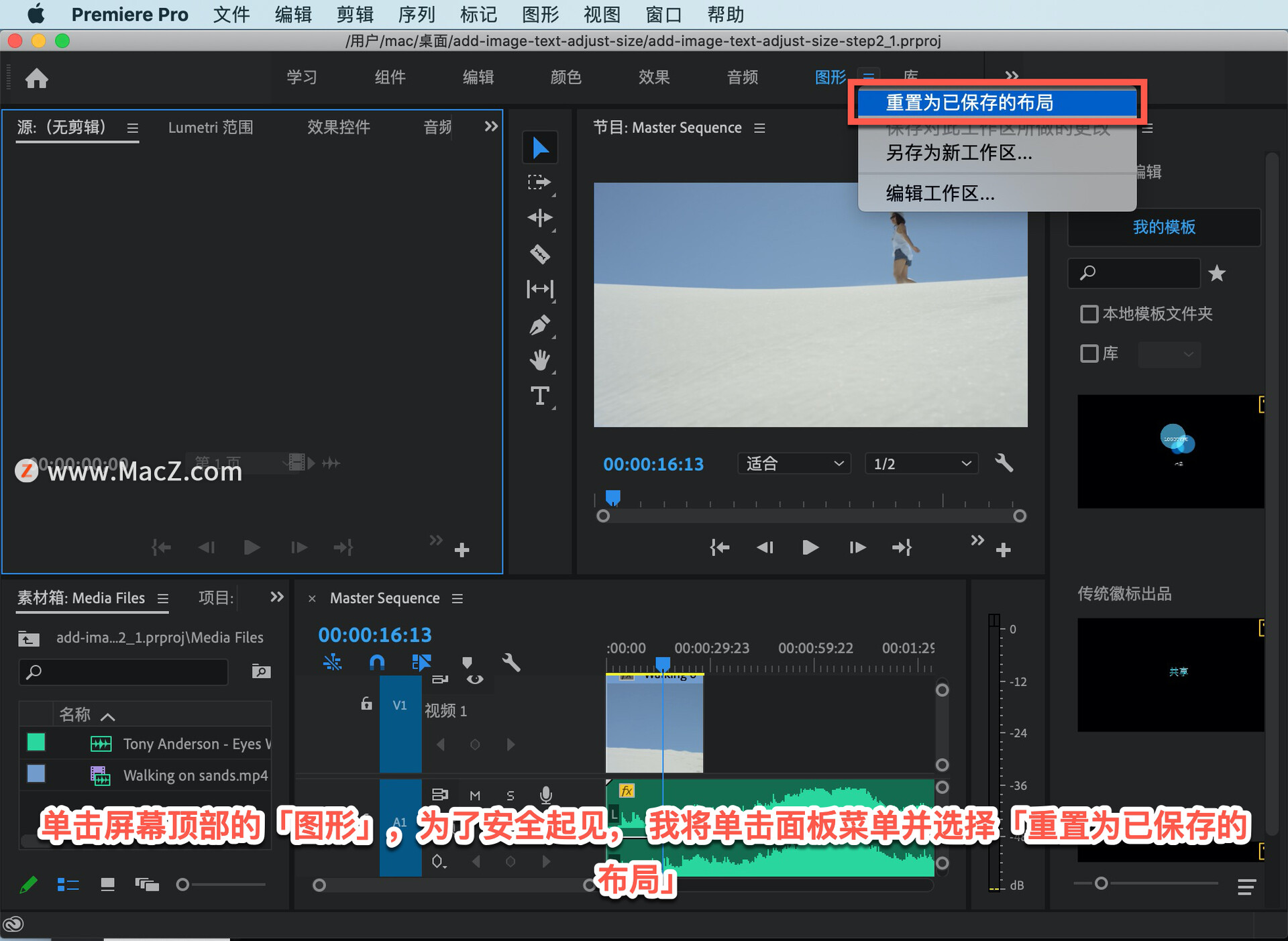The height and width of the screenshot is (941, 1288).
Task: Open Apple menu
Action: (x=36, y=14)
